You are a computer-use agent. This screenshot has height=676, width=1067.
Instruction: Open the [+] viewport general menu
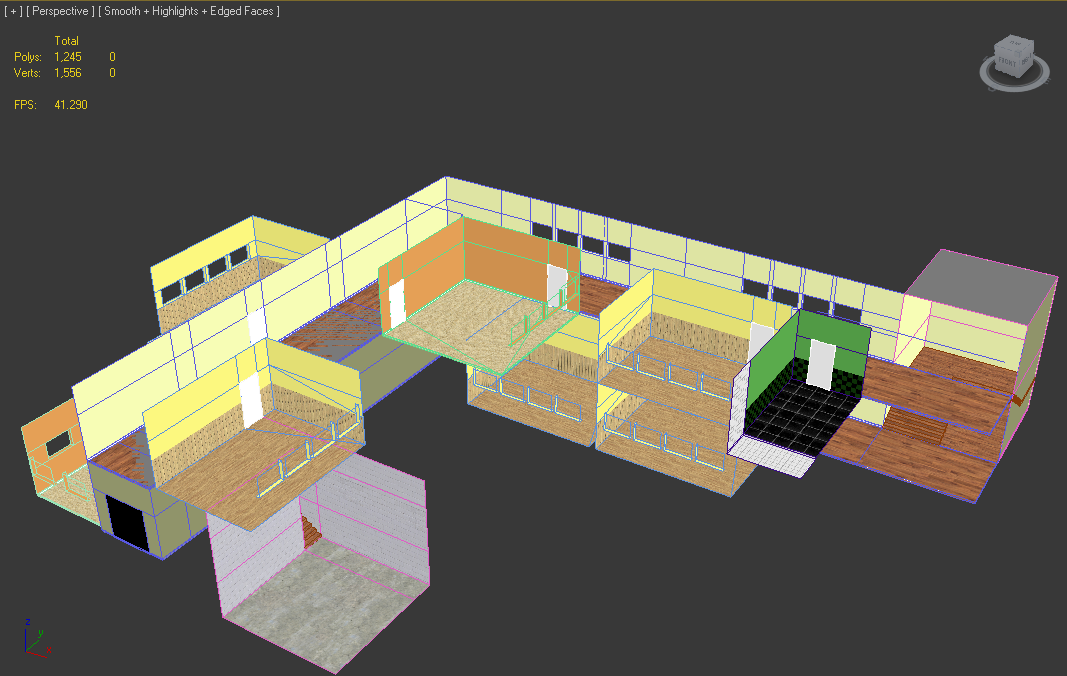pyautogui.click(x=12, y=11)
